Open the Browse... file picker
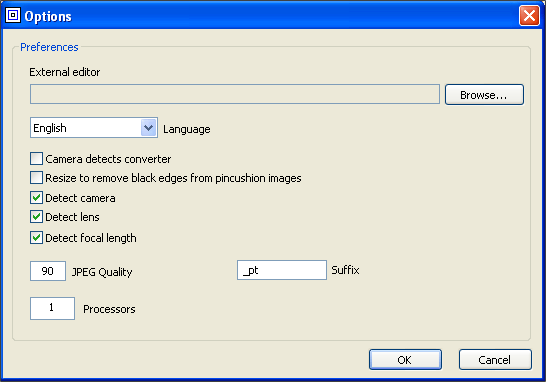The width and height of the screenshot is (546, 382). pyautogui.click(x=484, y=94)
